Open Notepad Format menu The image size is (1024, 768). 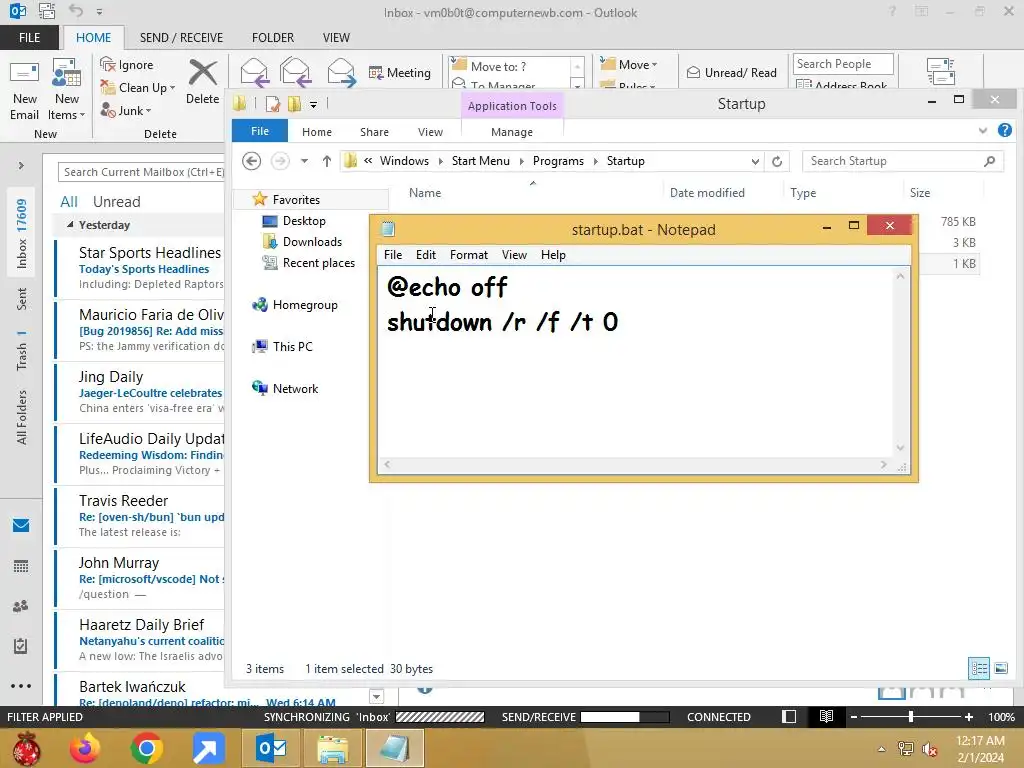(x=469, y=255)
